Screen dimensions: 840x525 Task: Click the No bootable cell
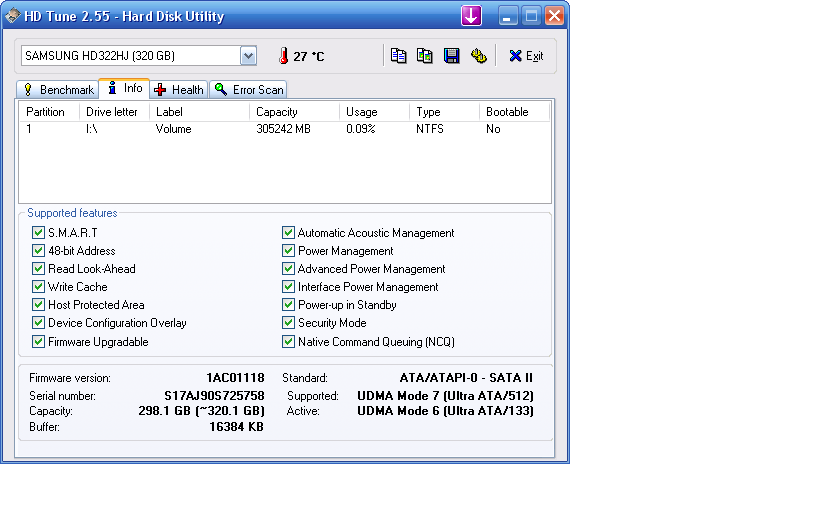click(x=493, y=129)
